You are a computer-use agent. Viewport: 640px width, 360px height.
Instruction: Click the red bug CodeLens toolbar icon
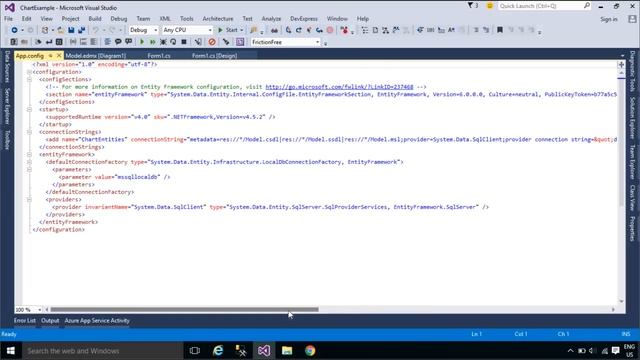(345, 30)
